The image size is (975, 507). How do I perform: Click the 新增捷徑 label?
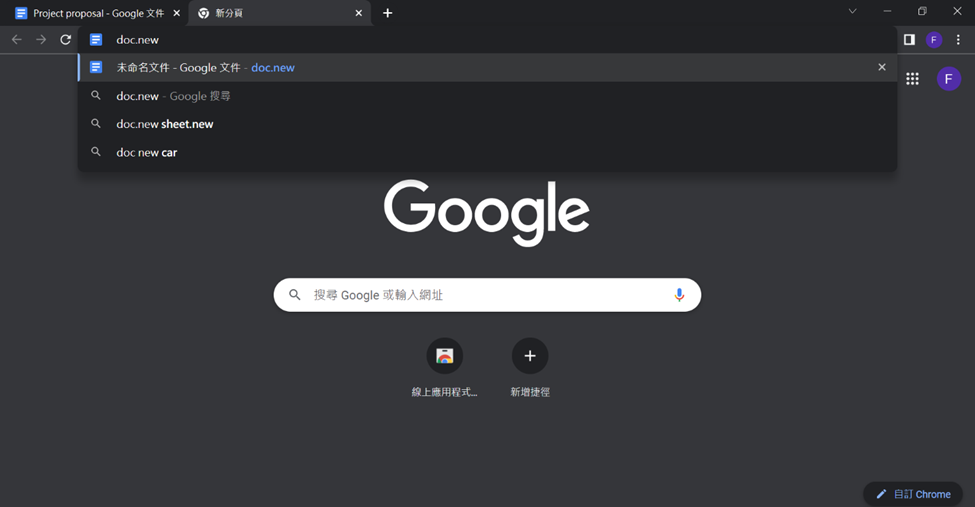(x=530, y=392)
